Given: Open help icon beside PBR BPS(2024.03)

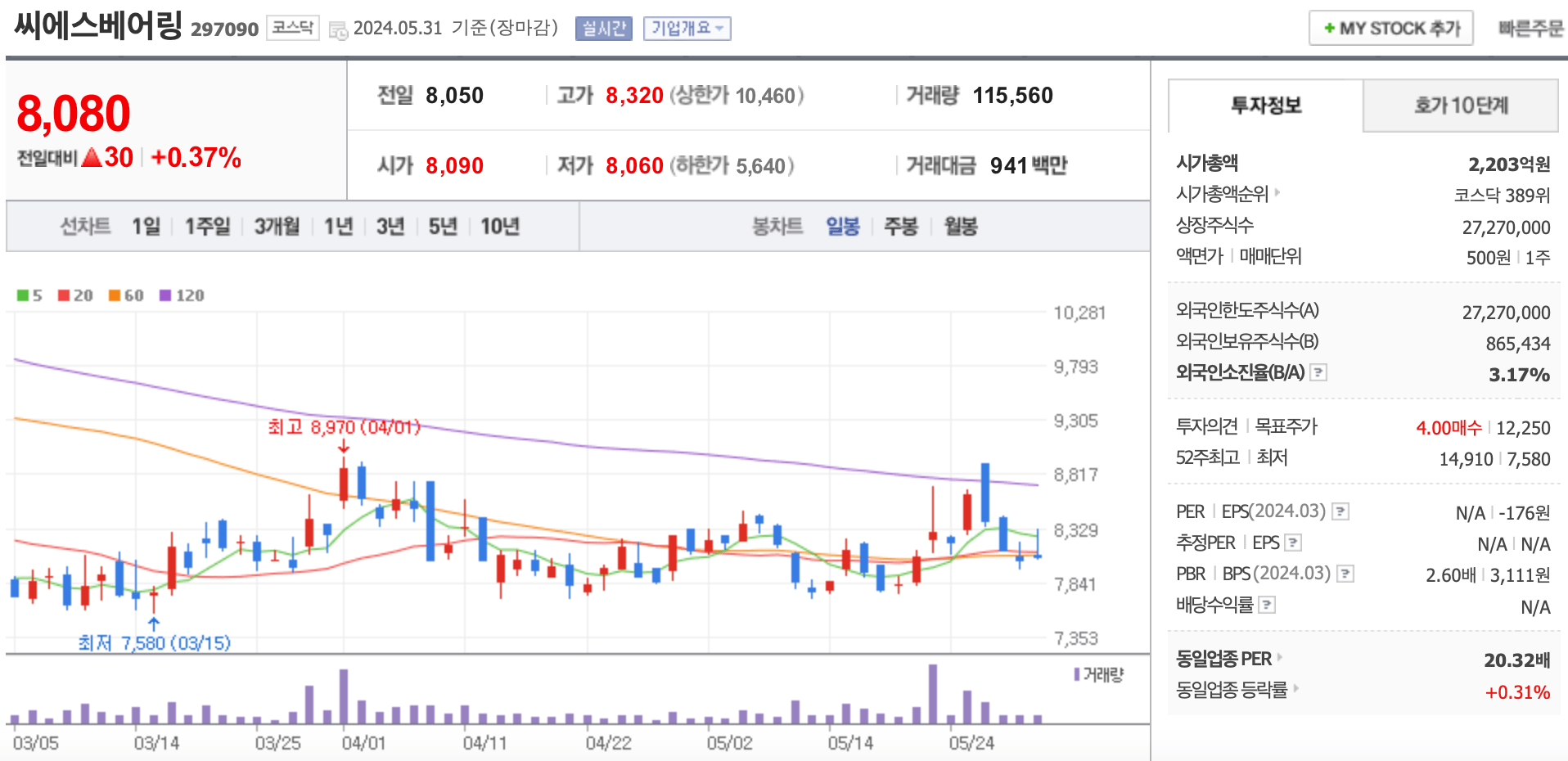Looking at the screenshot, I should pyautogui.click(x=1345, y=574).
